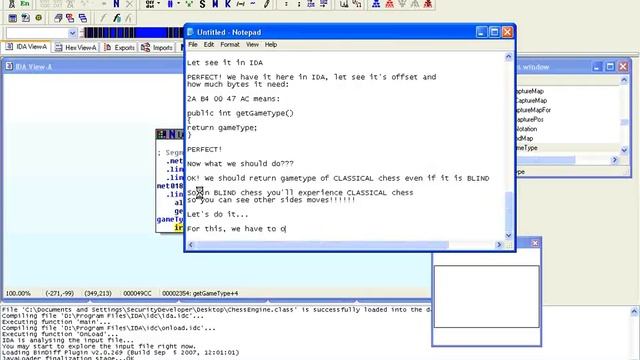Click the '2A B4 00 47 AC means:' line
Screen dimensions: 640x360
(233, 99)
